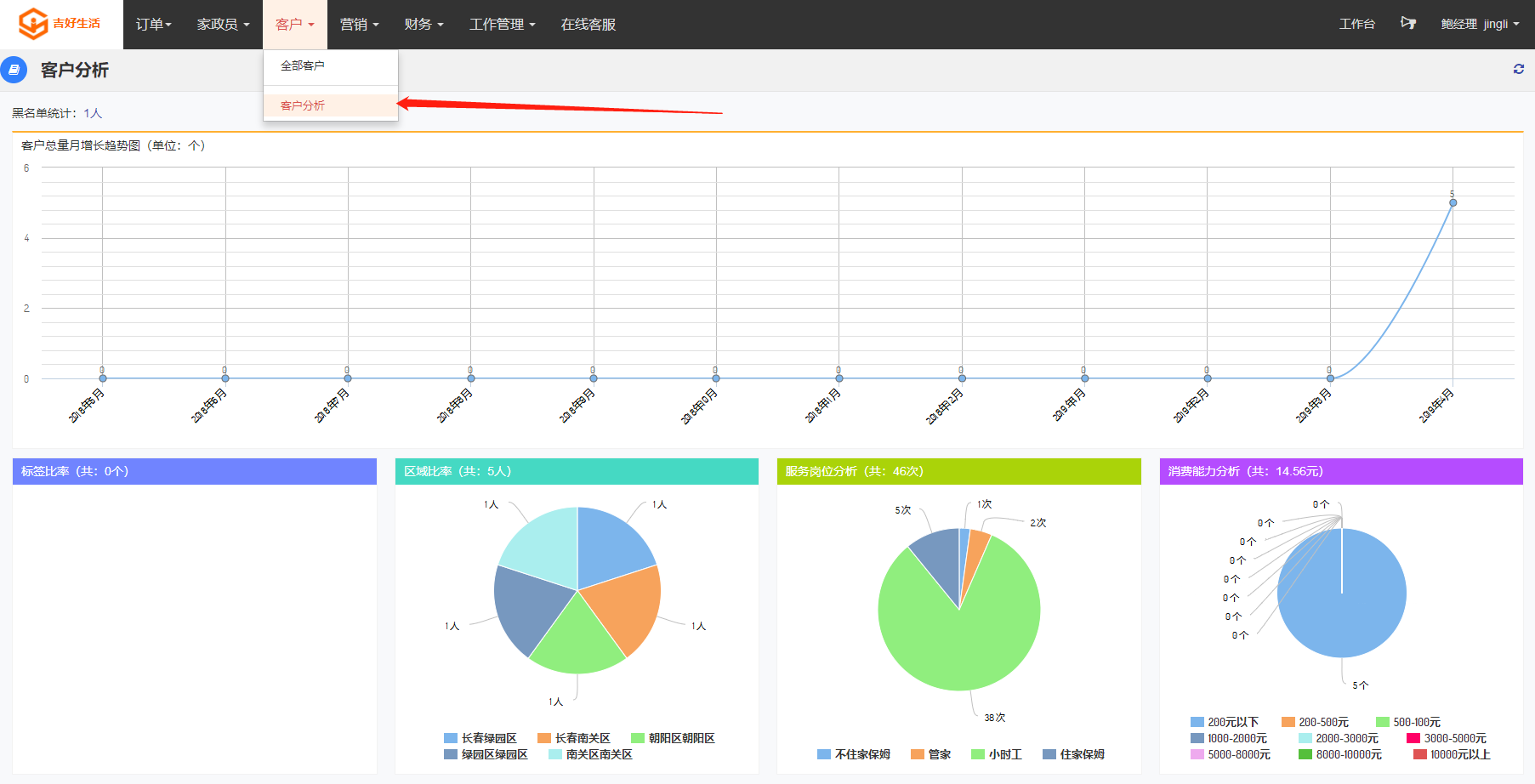
Task: Click the orange slice in region pie chart
Action: 625,605
